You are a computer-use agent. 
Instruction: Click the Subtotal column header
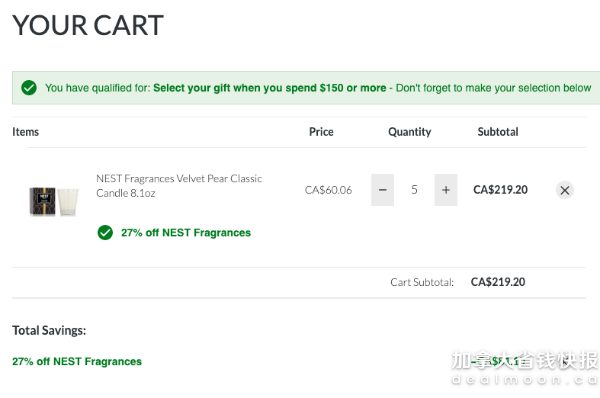498,132
